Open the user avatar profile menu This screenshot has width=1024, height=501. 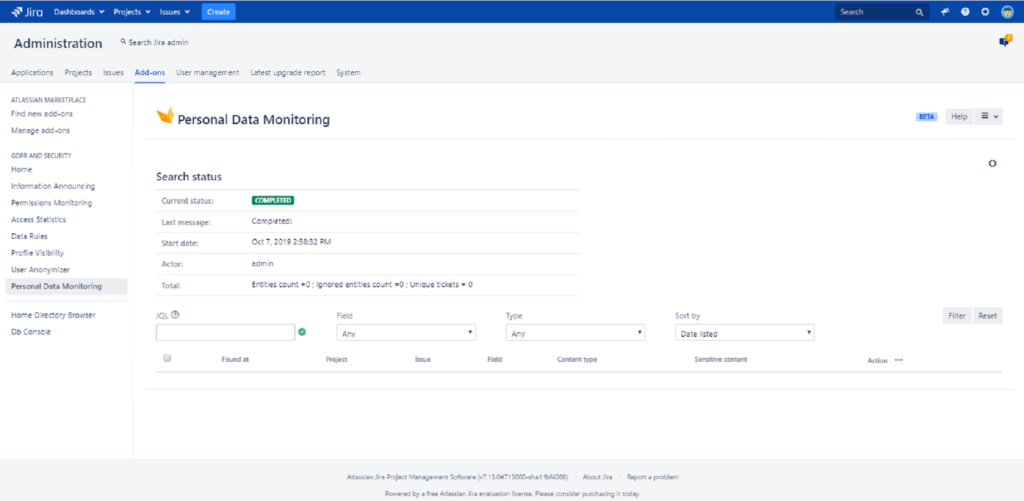[1006, 12]
